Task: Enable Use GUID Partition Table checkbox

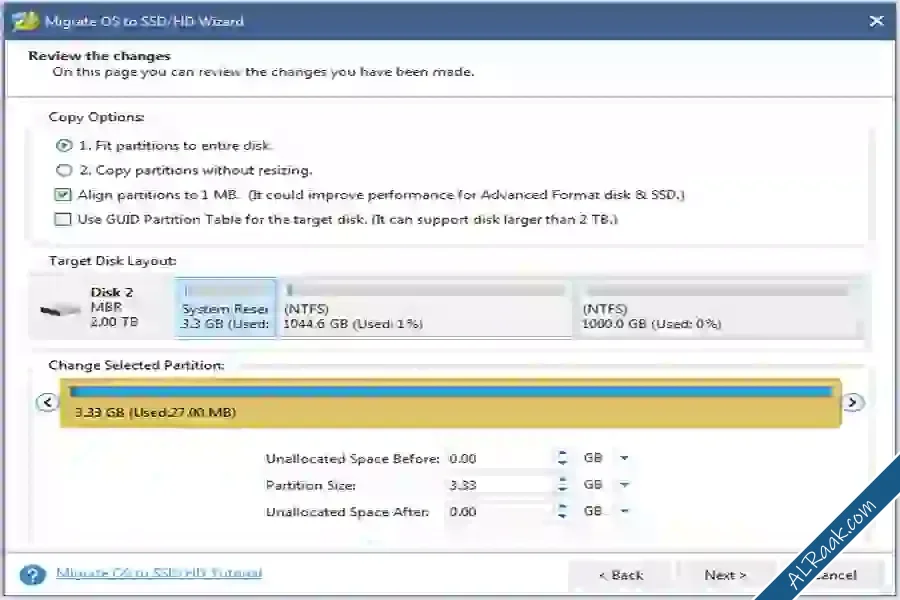Action: [x=63, y=219]
